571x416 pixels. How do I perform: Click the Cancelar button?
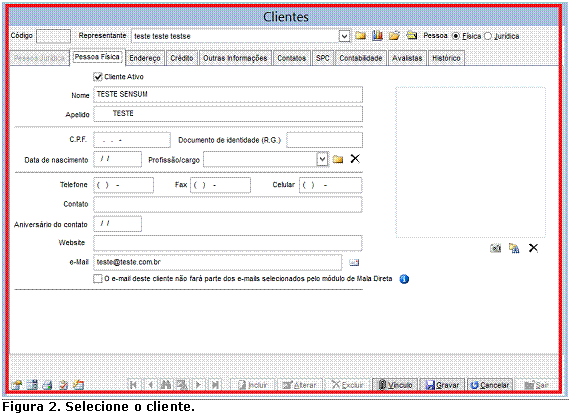[x=490, y=385]
